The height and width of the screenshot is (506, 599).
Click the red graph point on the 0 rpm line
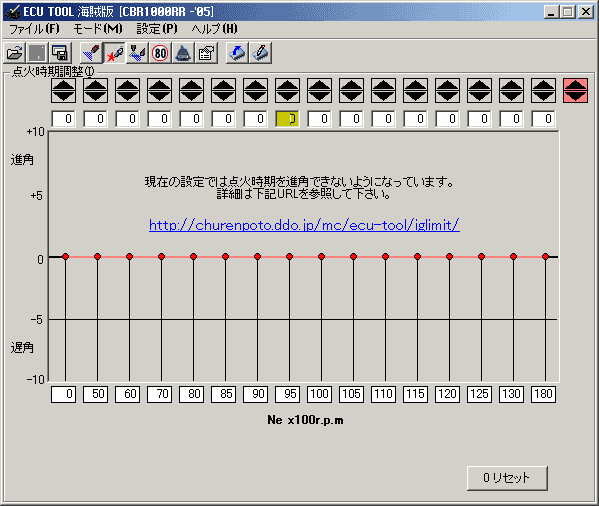click(x=65, y=256)
